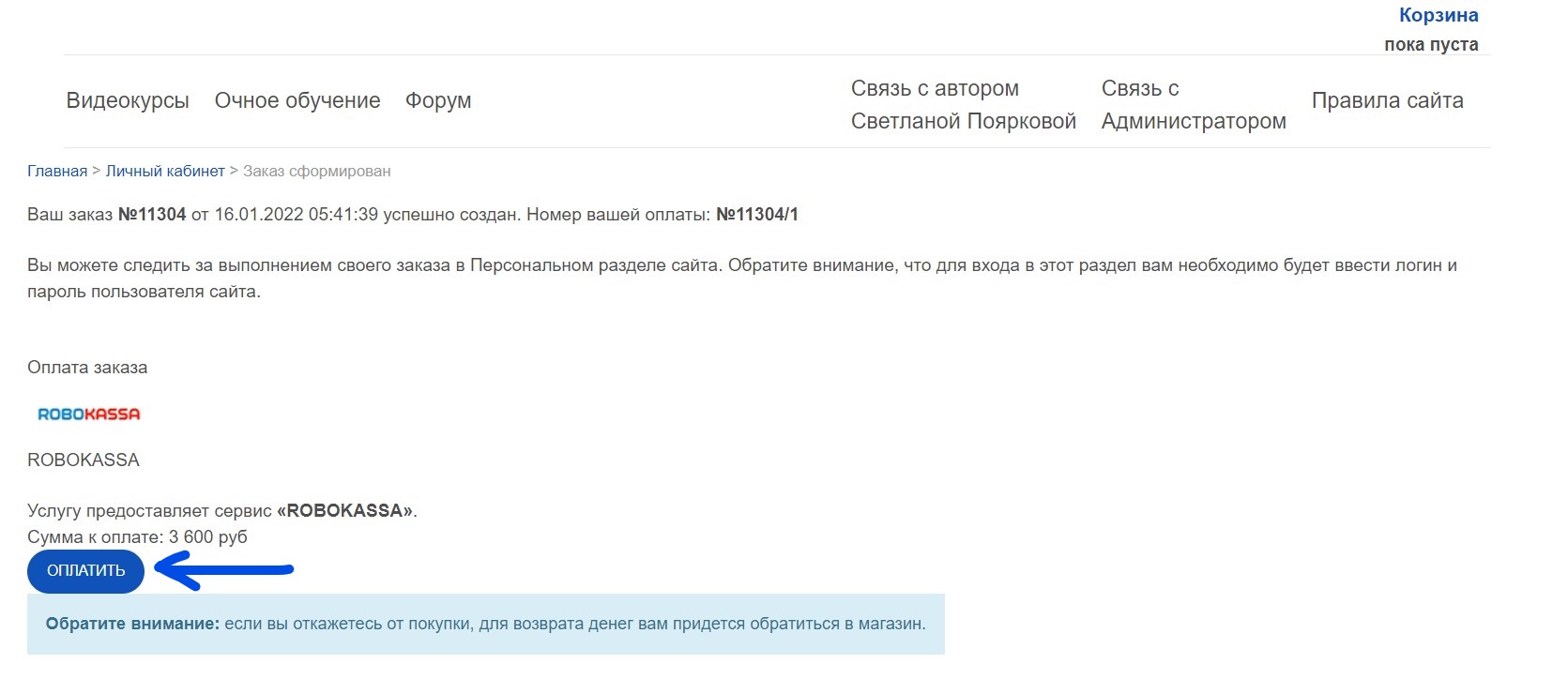This screenshot has width=1568, height=679.
Task: Click the 'Заказ сформирован' breadcrumb text
Action: [316, 171]
